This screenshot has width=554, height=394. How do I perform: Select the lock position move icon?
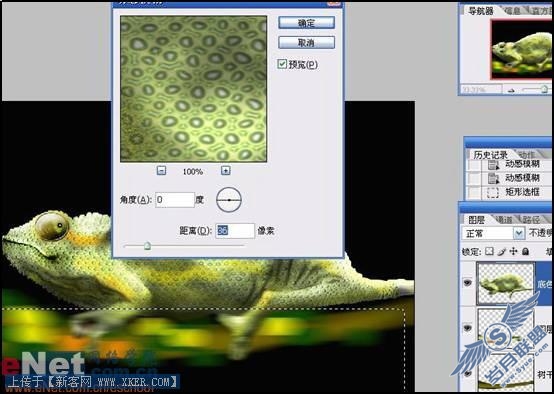(513, 251)
